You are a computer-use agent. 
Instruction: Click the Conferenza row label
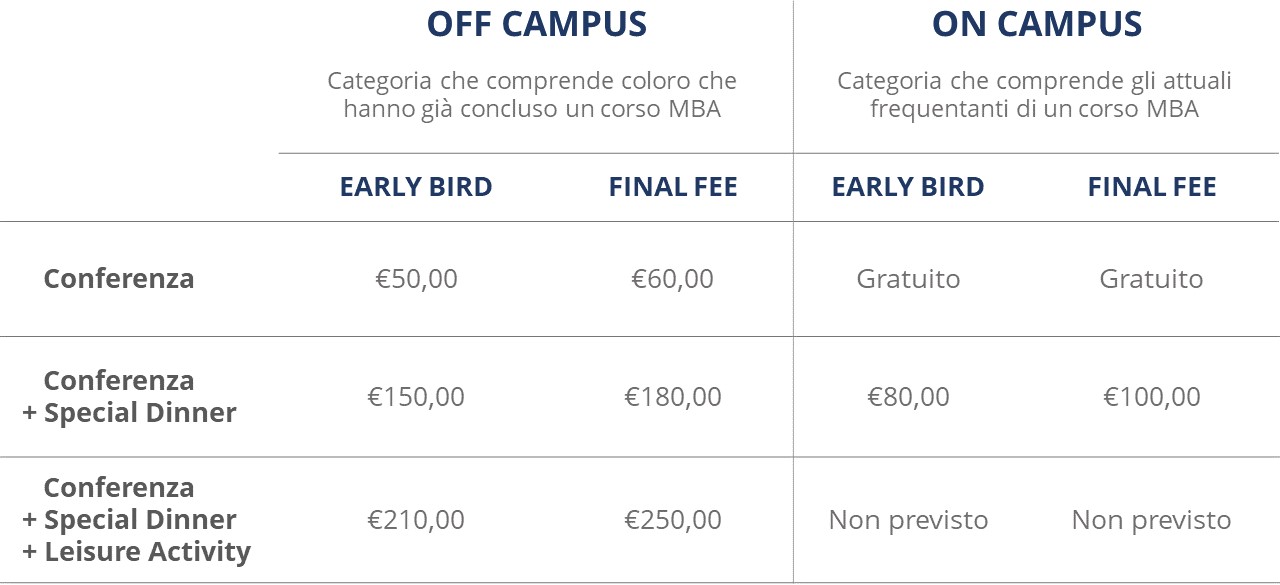119,278
